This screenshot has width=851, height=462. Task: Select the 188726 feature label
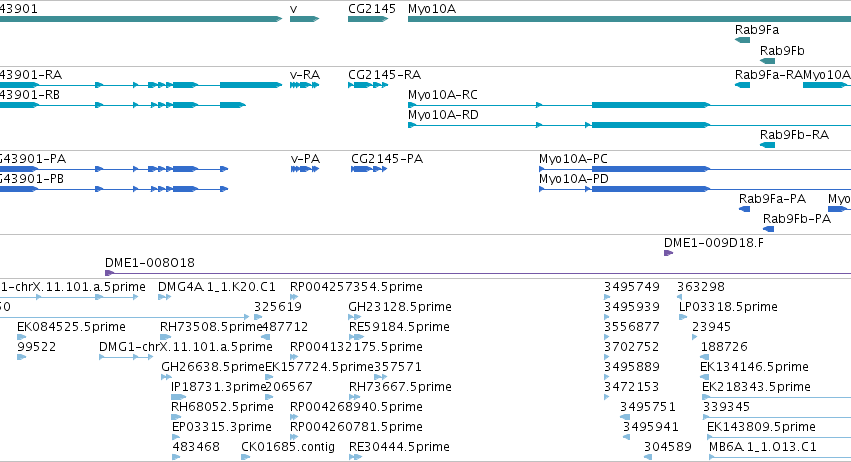pyautogui.click(x=725, y=347)
